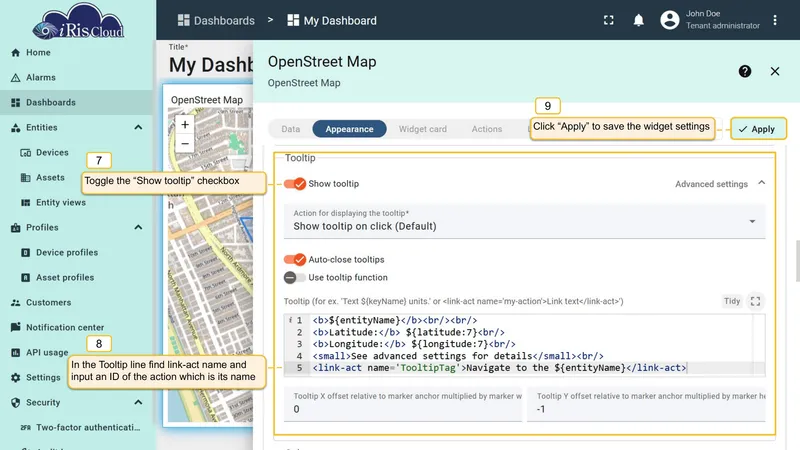Click the Profiles icon
The width and height of the screenshot is (800, 450).
tap(15, 228)
